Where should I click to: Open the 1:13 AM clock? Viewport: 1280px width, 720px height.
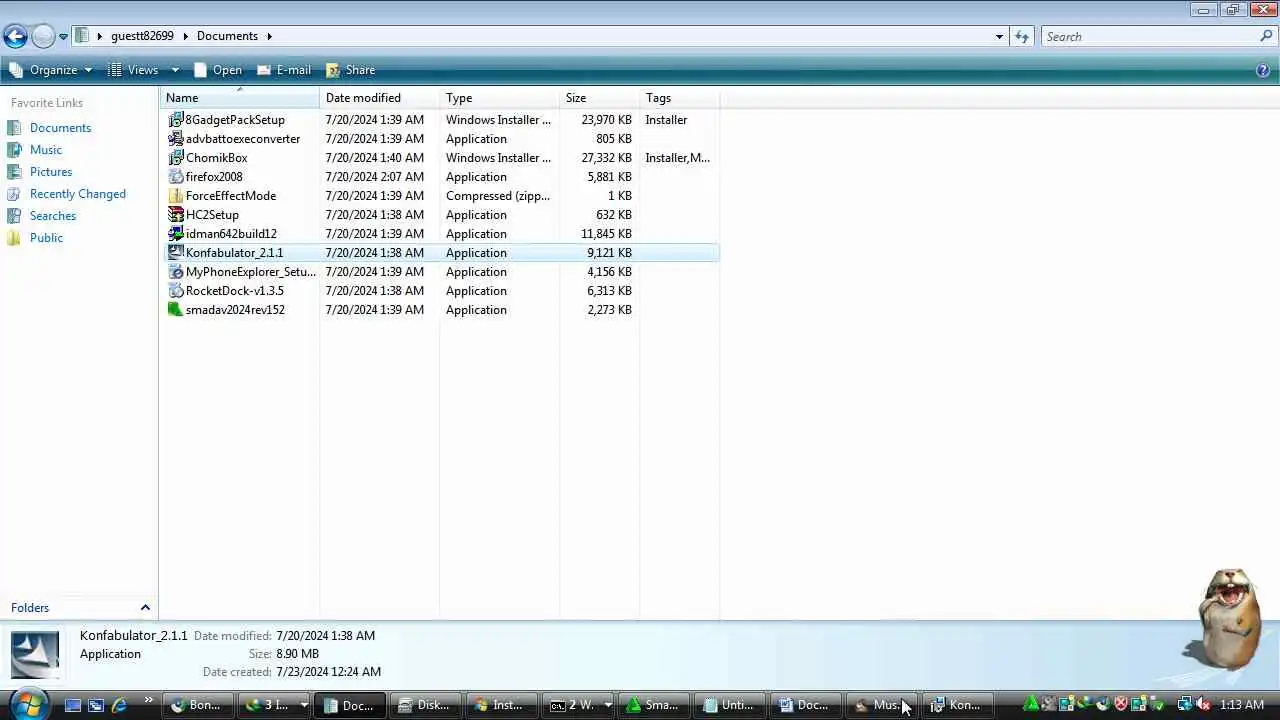(1242, 705)
